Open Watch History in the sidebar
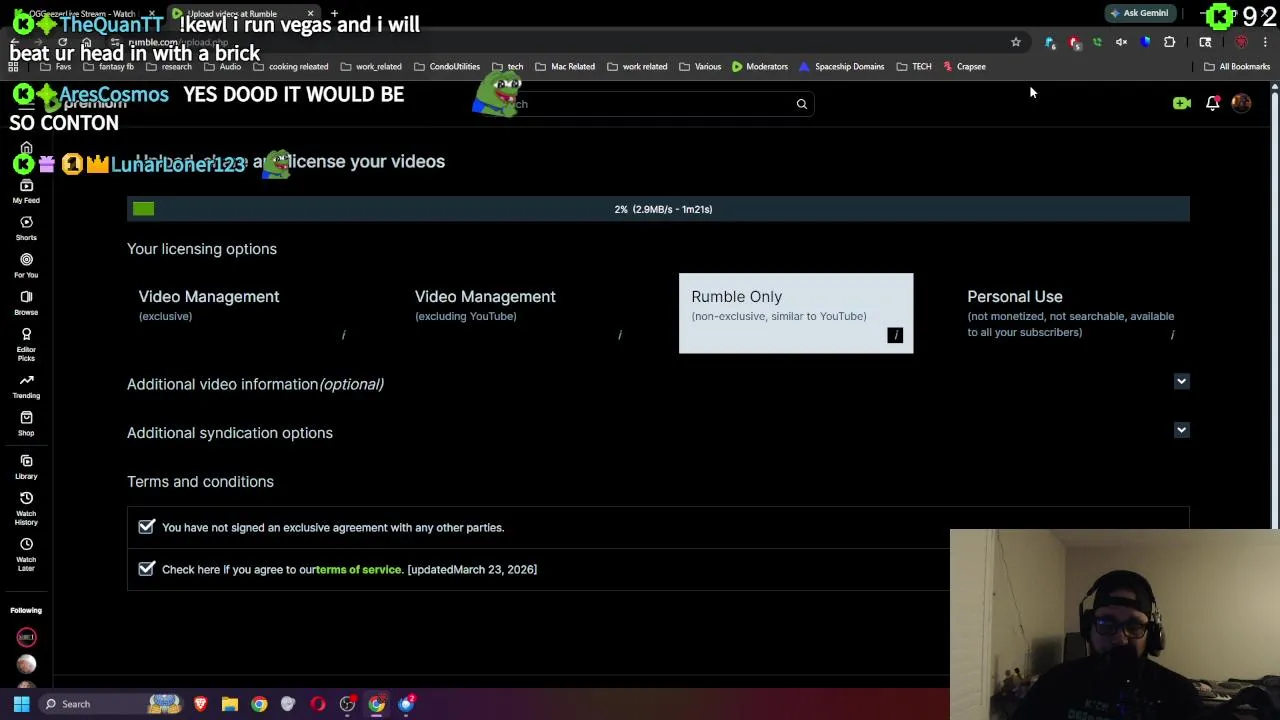Image resolution: width=1280 pixels, height=720 pixels. tap(26, 508)
